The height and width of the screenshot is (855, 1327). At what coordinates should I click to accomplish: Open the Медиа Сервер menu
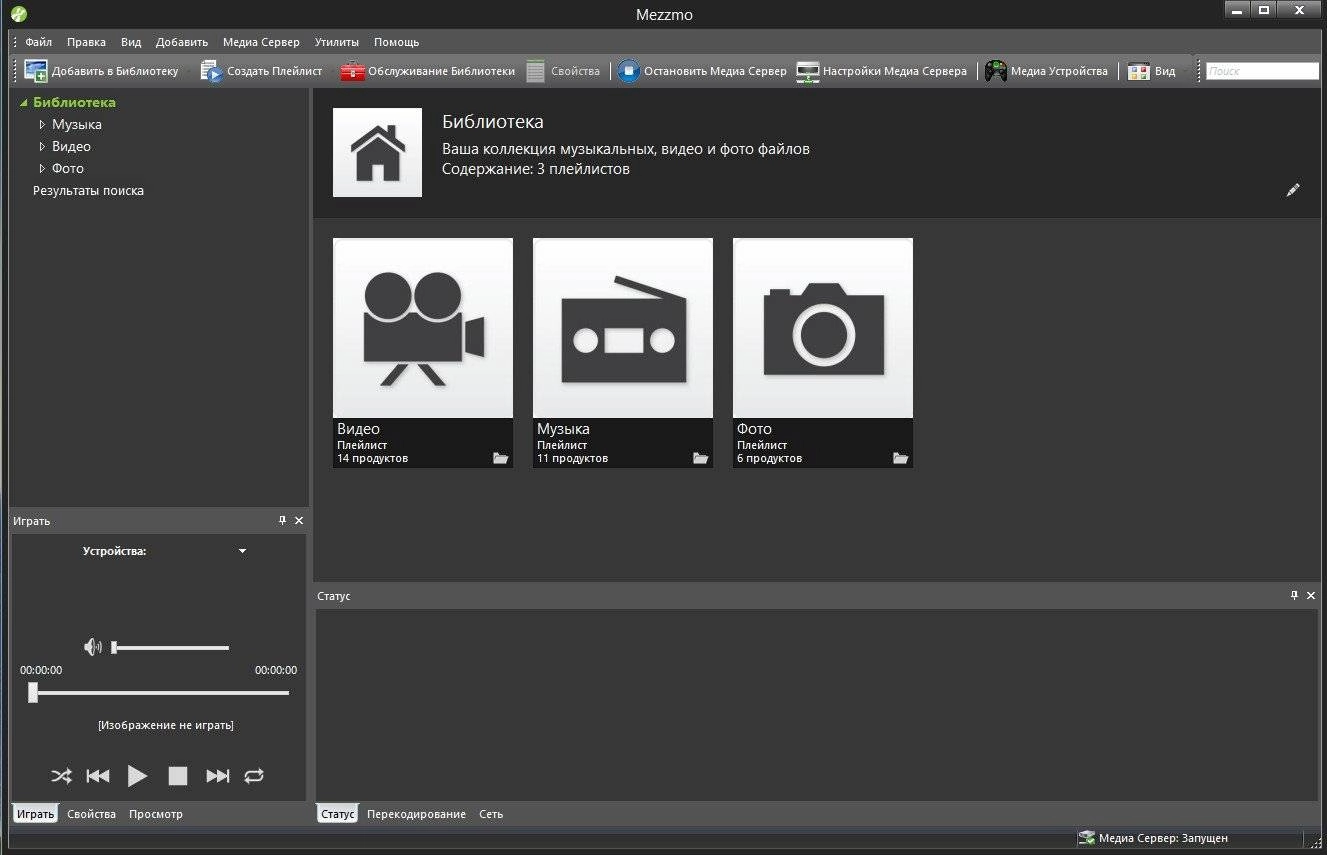pyautogui.click(x=261, y=42)
